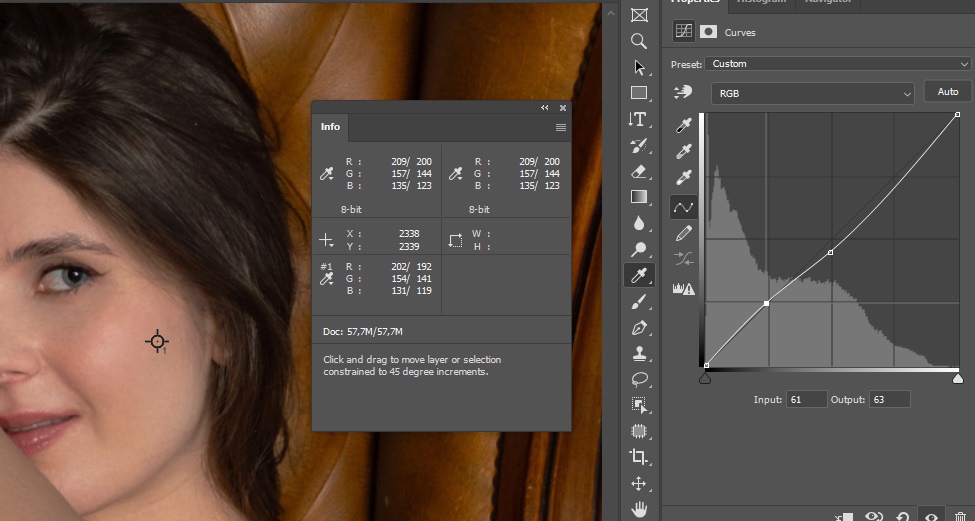Toggle Curves layer visibility eye
Image resolution: width=975 pixels, height=521 pixels.
pos(931,515)
